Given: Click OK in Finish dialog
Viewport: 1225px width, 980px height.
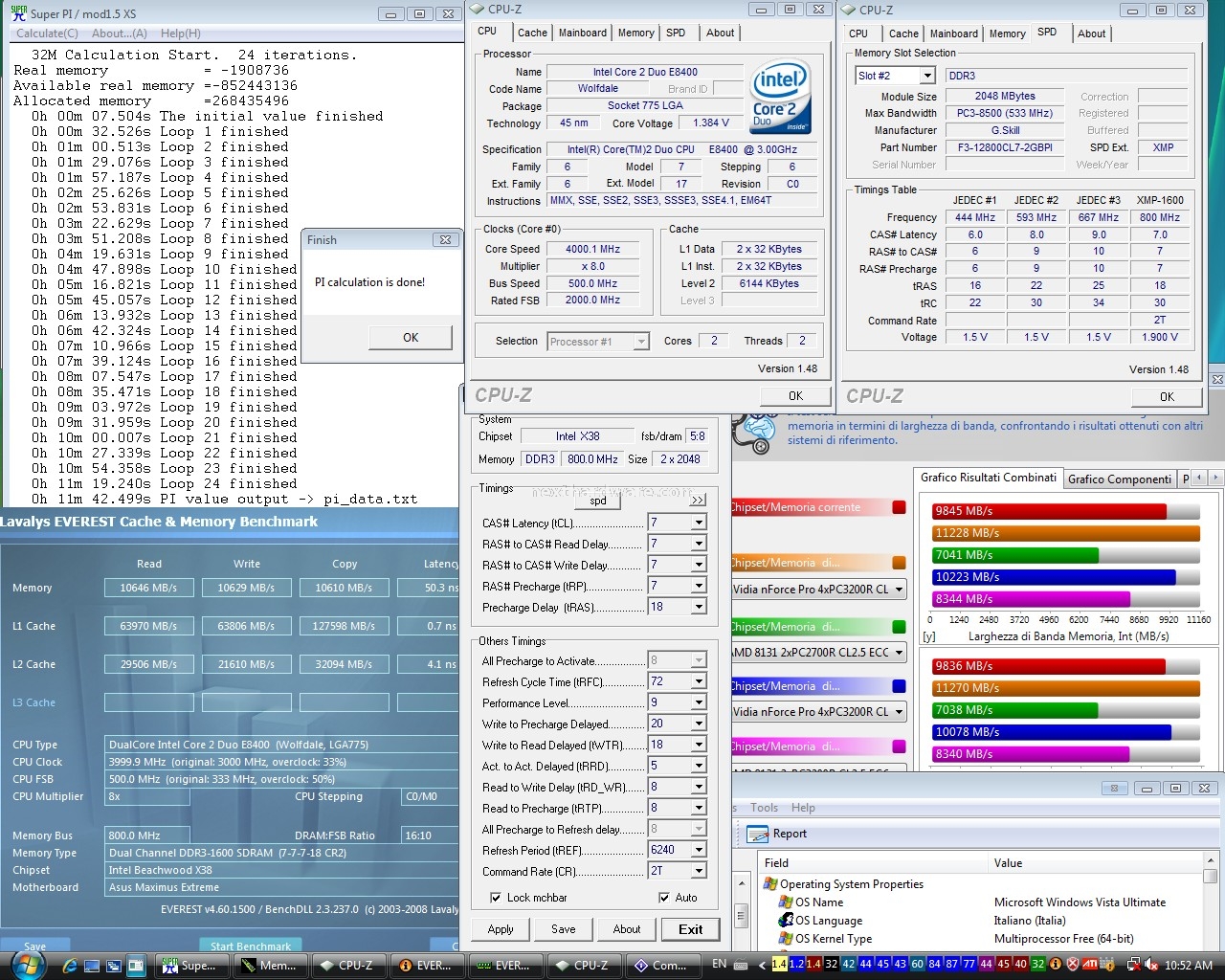Looking at the screenshot, I should (x=411, y=338).
